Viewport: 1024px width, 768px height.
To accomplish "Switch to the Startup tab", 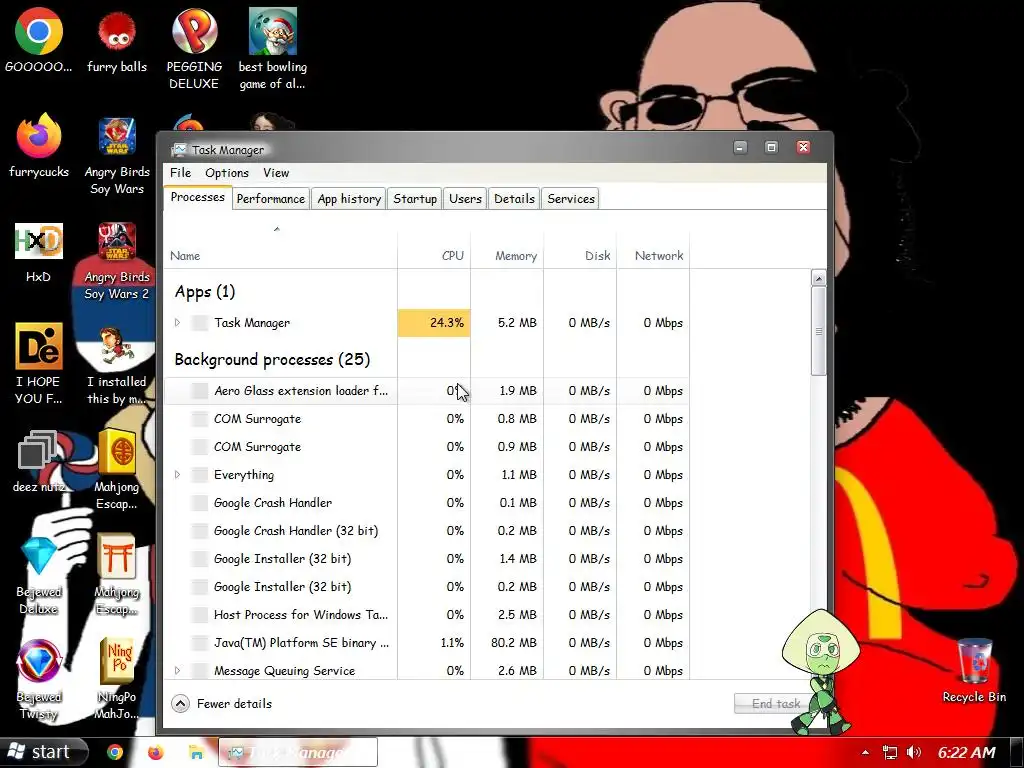I will (x=415, y=199).
